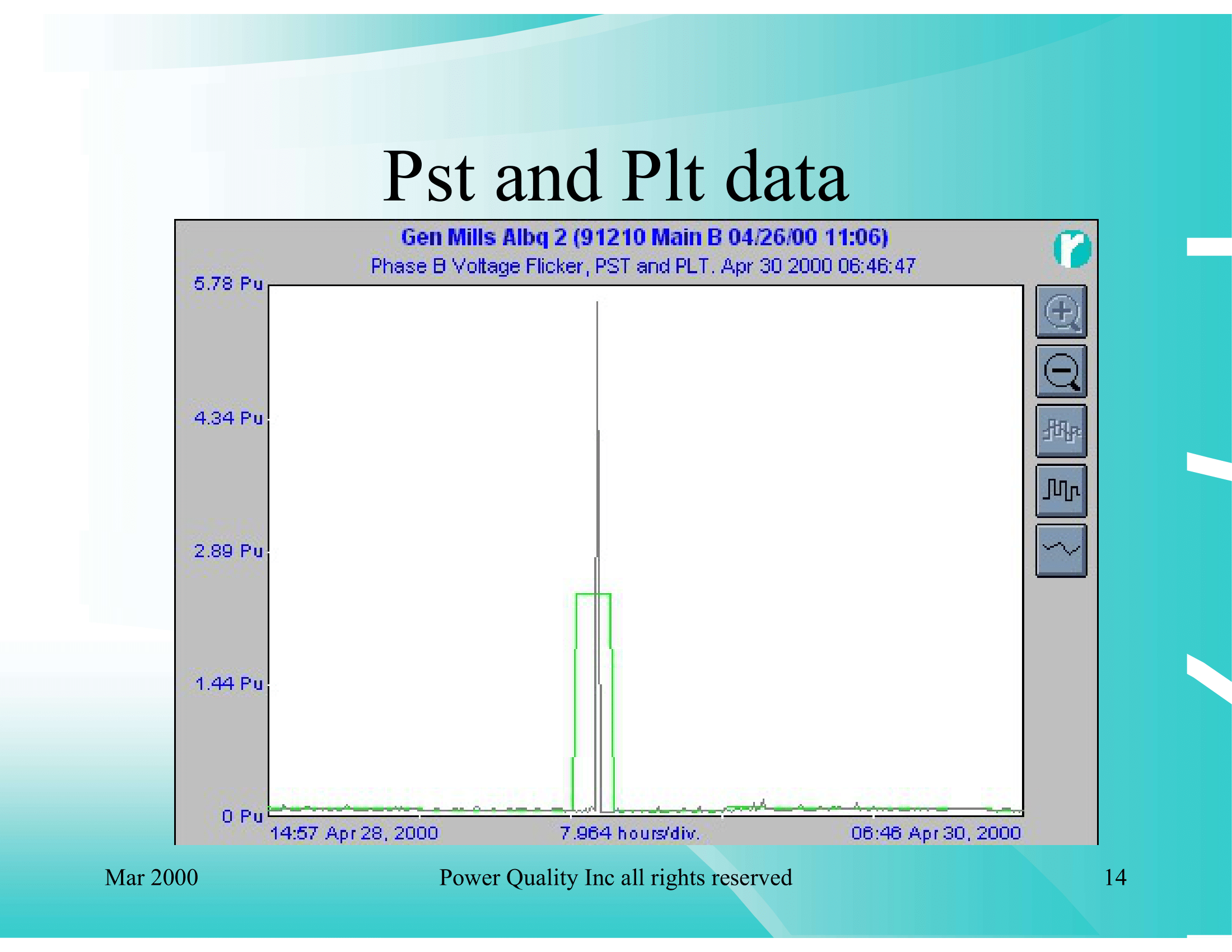Click the Pst and Plt data heading
Screen dimensions: 1232x952
(x=615, y=176)
